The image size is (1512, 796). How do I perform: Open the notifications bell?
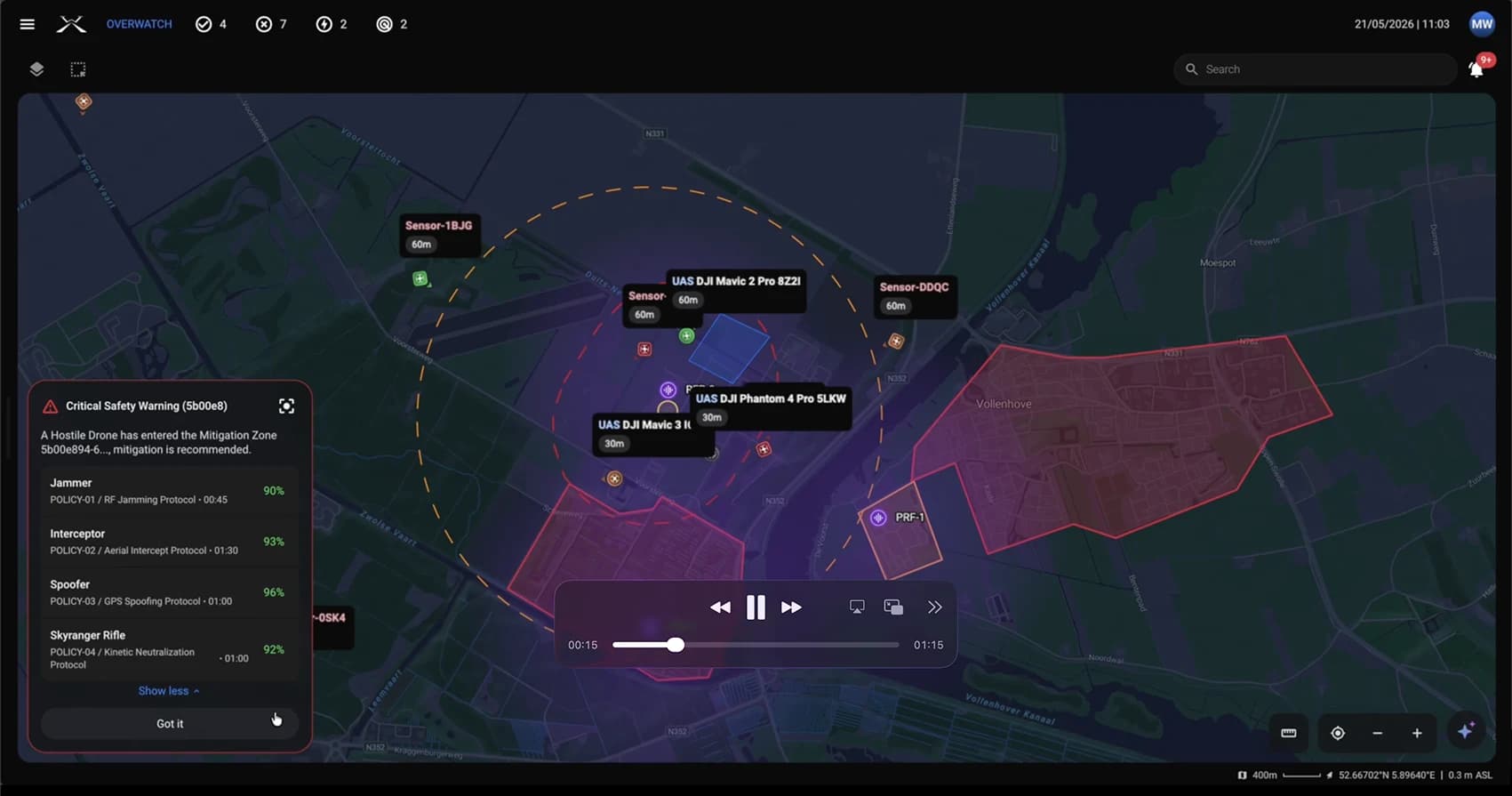[1476, 68]
